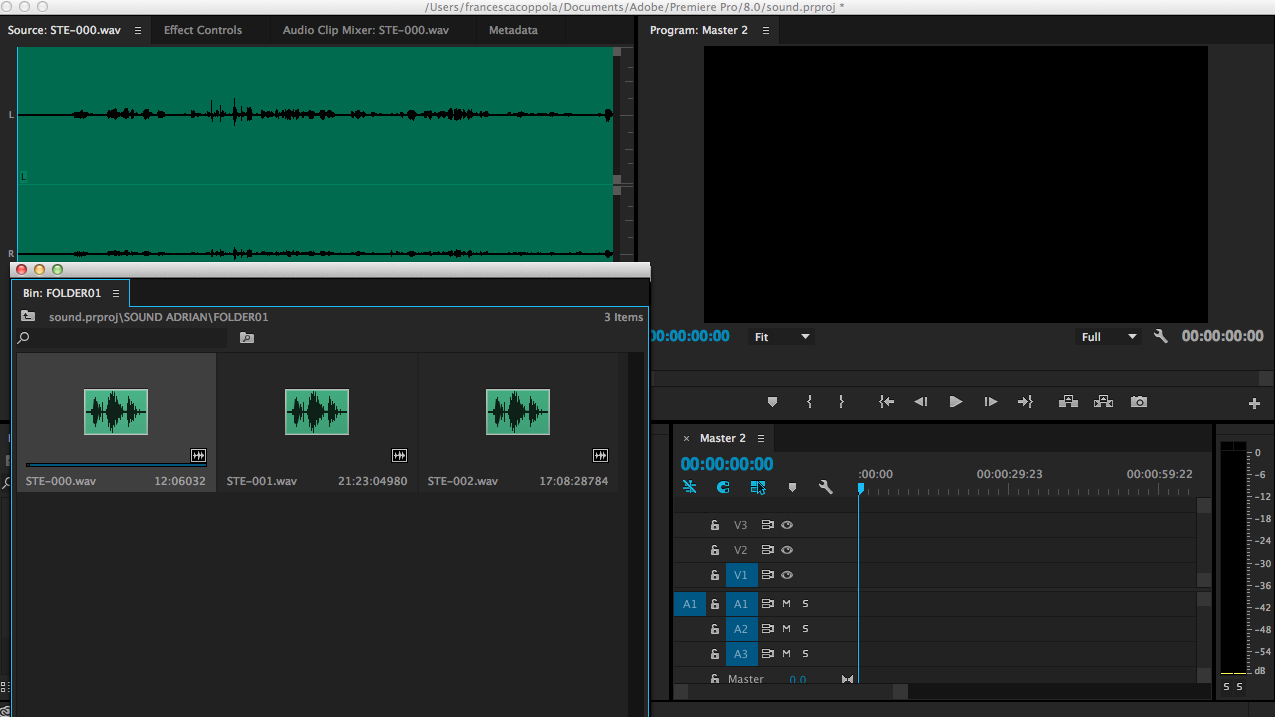Navigate up one bin folder level
This screenshot has height=717, width=1275.
[28, 316]
